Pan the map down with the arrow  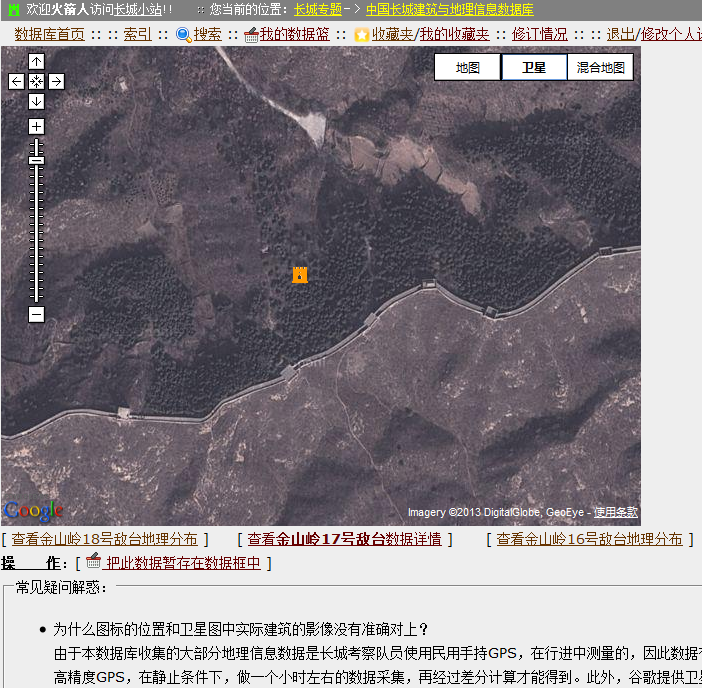[x=36, y=101]
